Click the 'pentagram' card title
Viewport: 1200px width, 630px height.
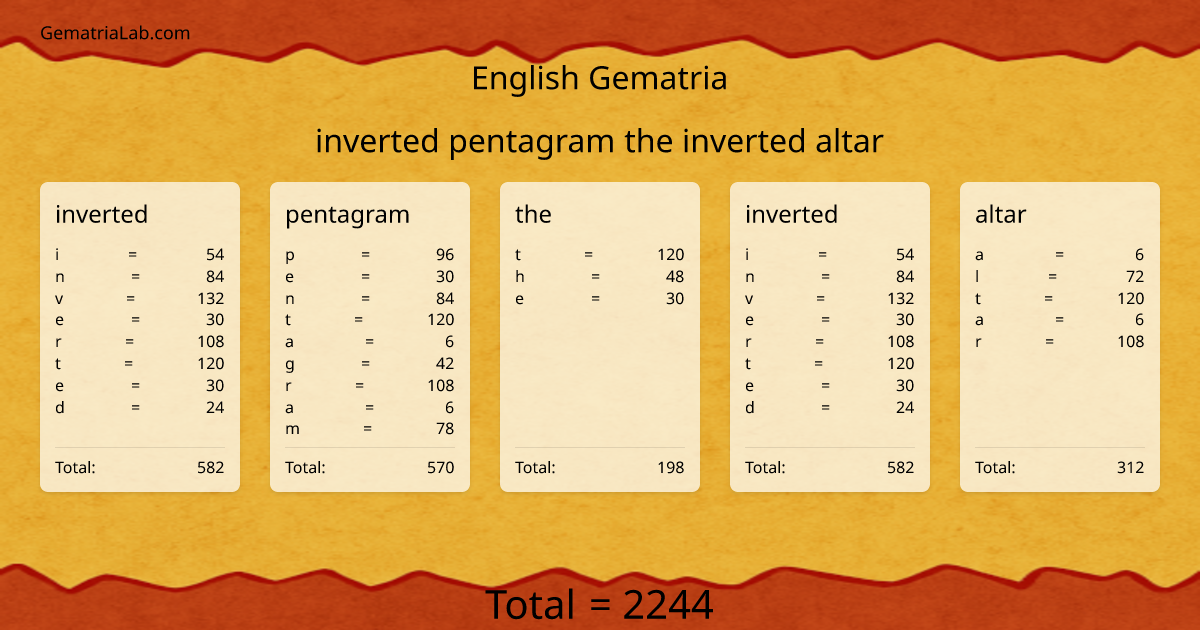[x=347, y=214]
